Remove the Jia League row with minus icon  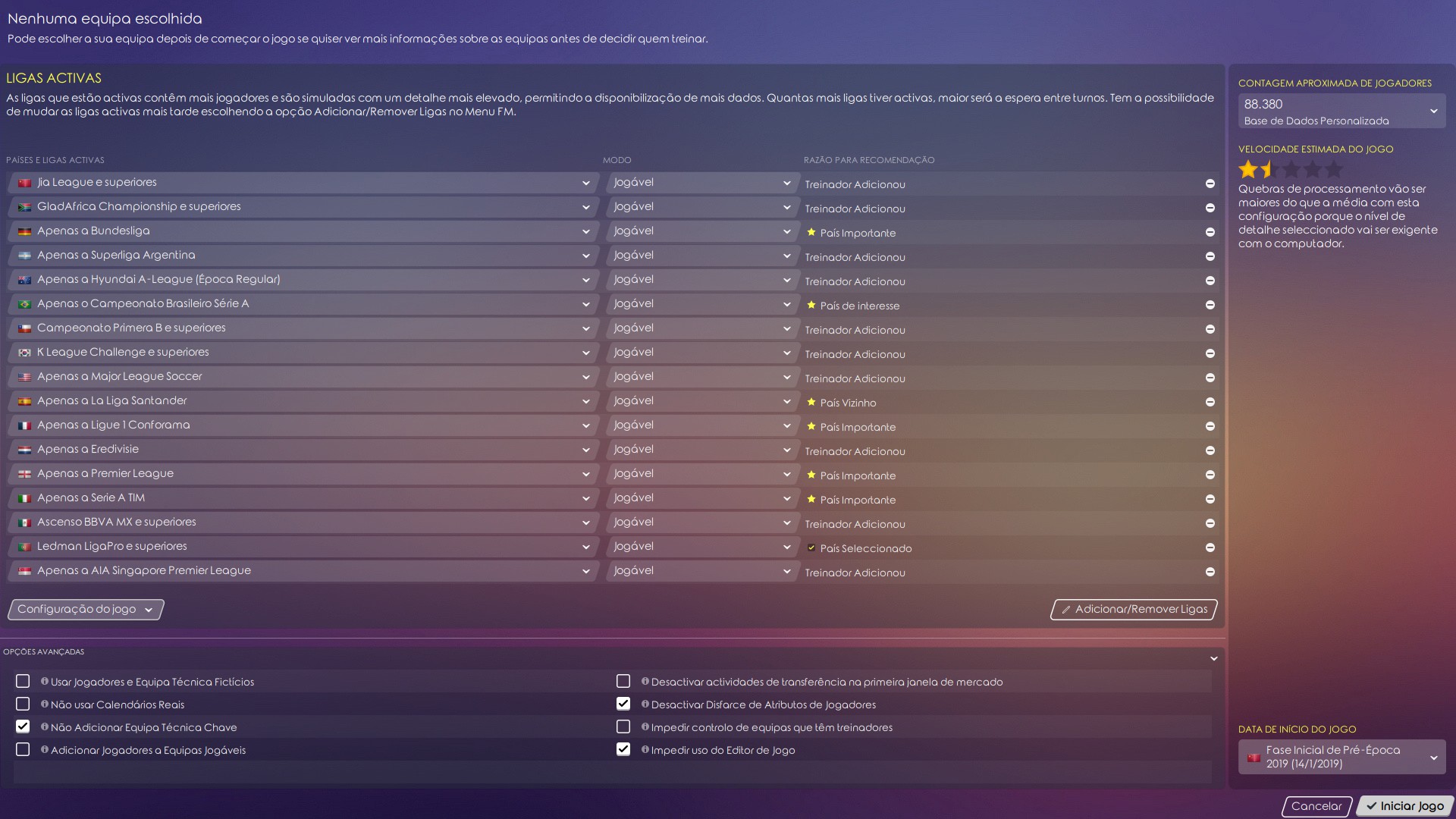[1210, 184]
